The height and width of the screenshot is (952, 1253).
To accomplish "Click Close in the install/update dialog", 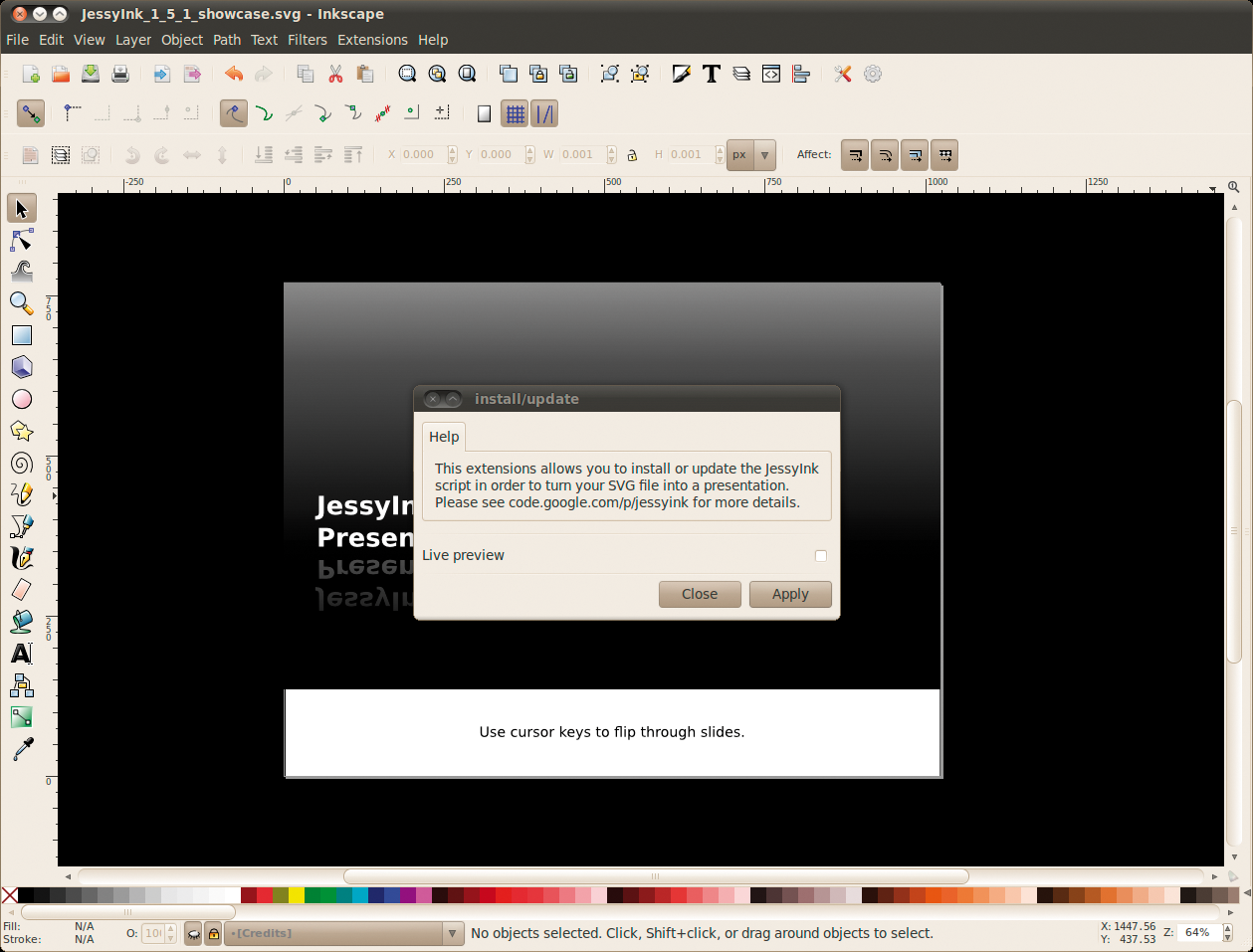I will (700, 594).
